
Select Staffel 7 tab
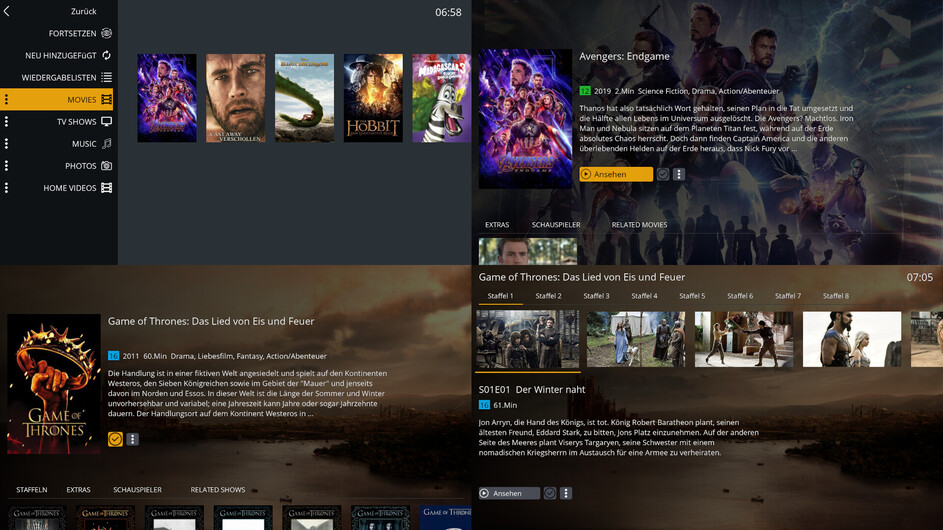(788, 296)
